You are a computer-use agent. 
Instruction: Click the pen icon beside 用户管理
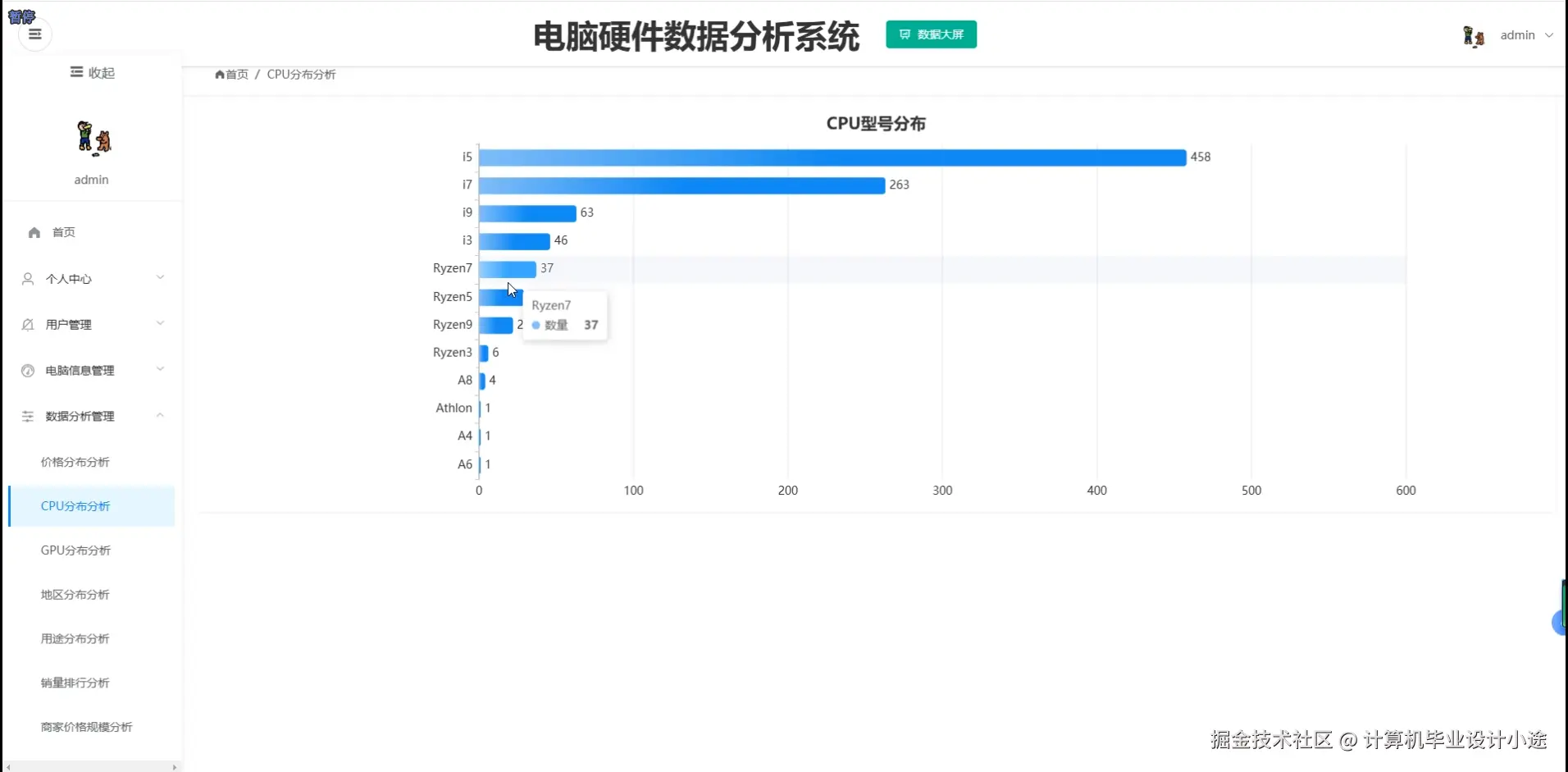pyautogui.click(x=27, y=324)
